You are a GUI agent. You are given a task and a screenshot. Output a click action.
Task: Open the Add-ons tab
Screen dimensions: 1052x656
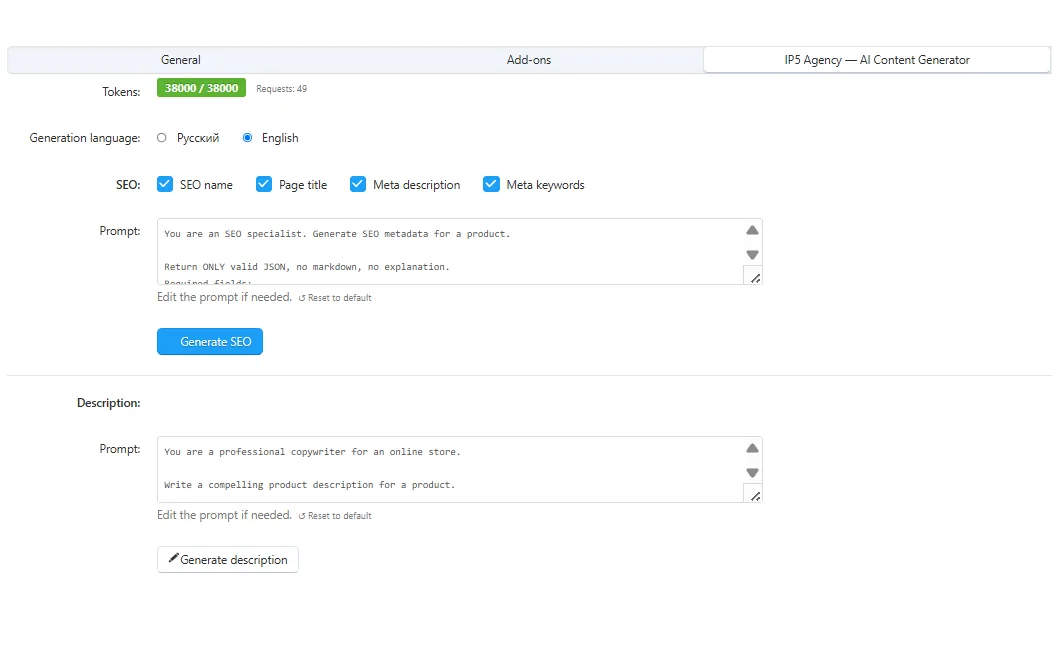tap(529, 60)
